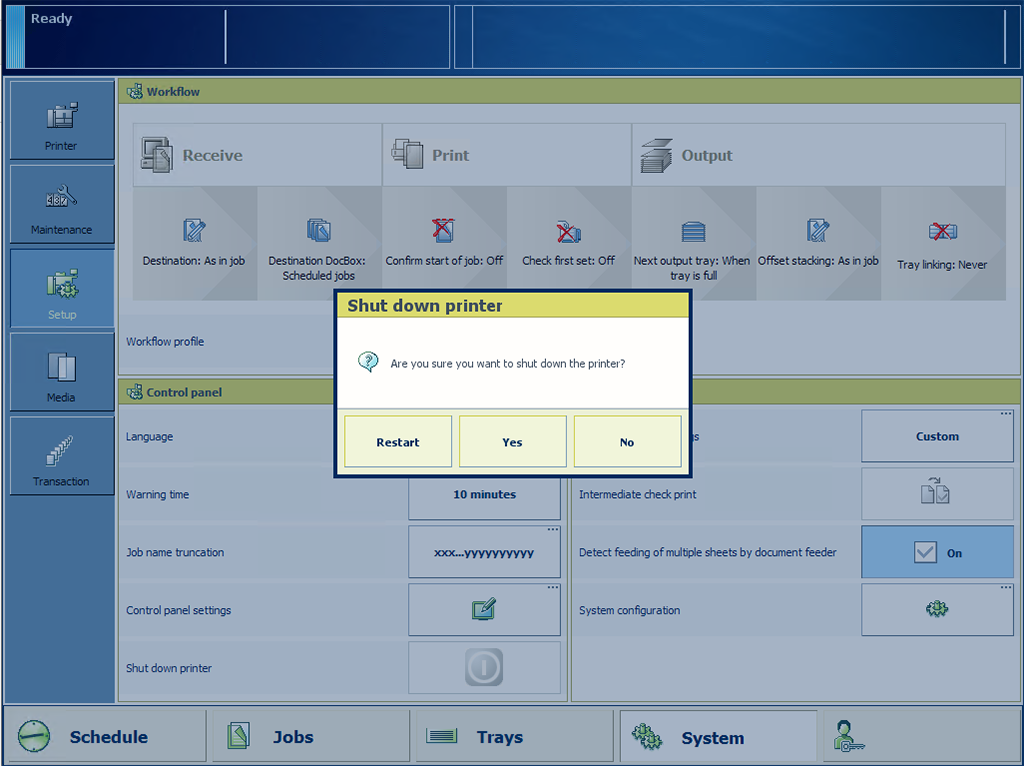Toggle Check first set setting

(x=568, y=243)
